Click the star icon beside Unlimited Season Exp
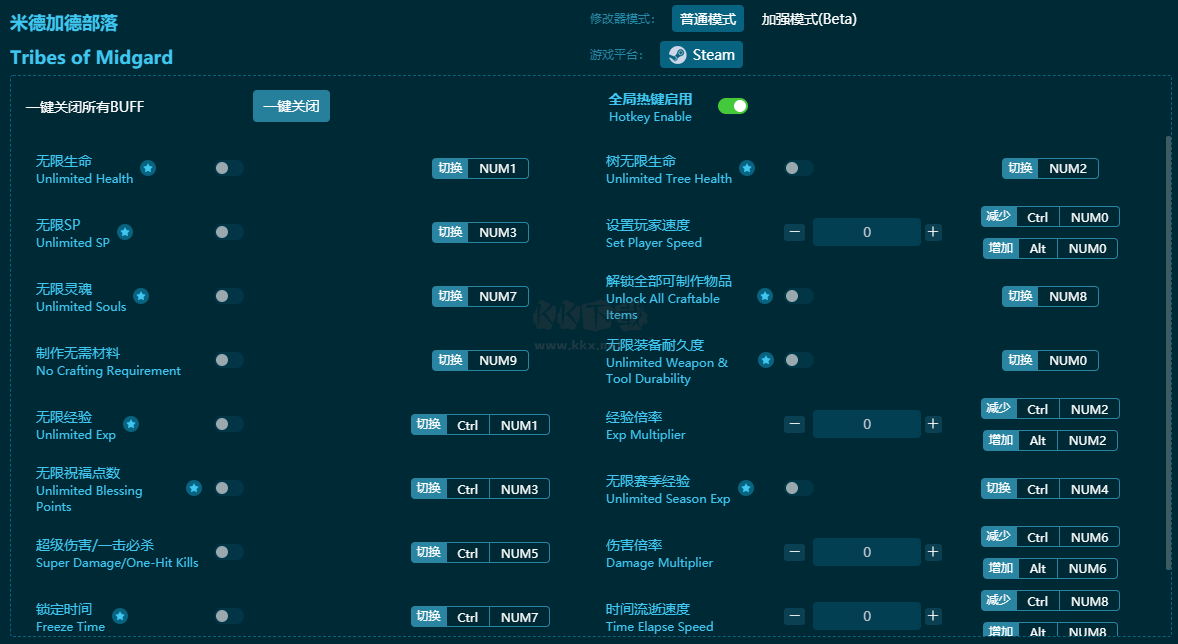The width and height of the screenshot is (1178, 644). point(746,488)
